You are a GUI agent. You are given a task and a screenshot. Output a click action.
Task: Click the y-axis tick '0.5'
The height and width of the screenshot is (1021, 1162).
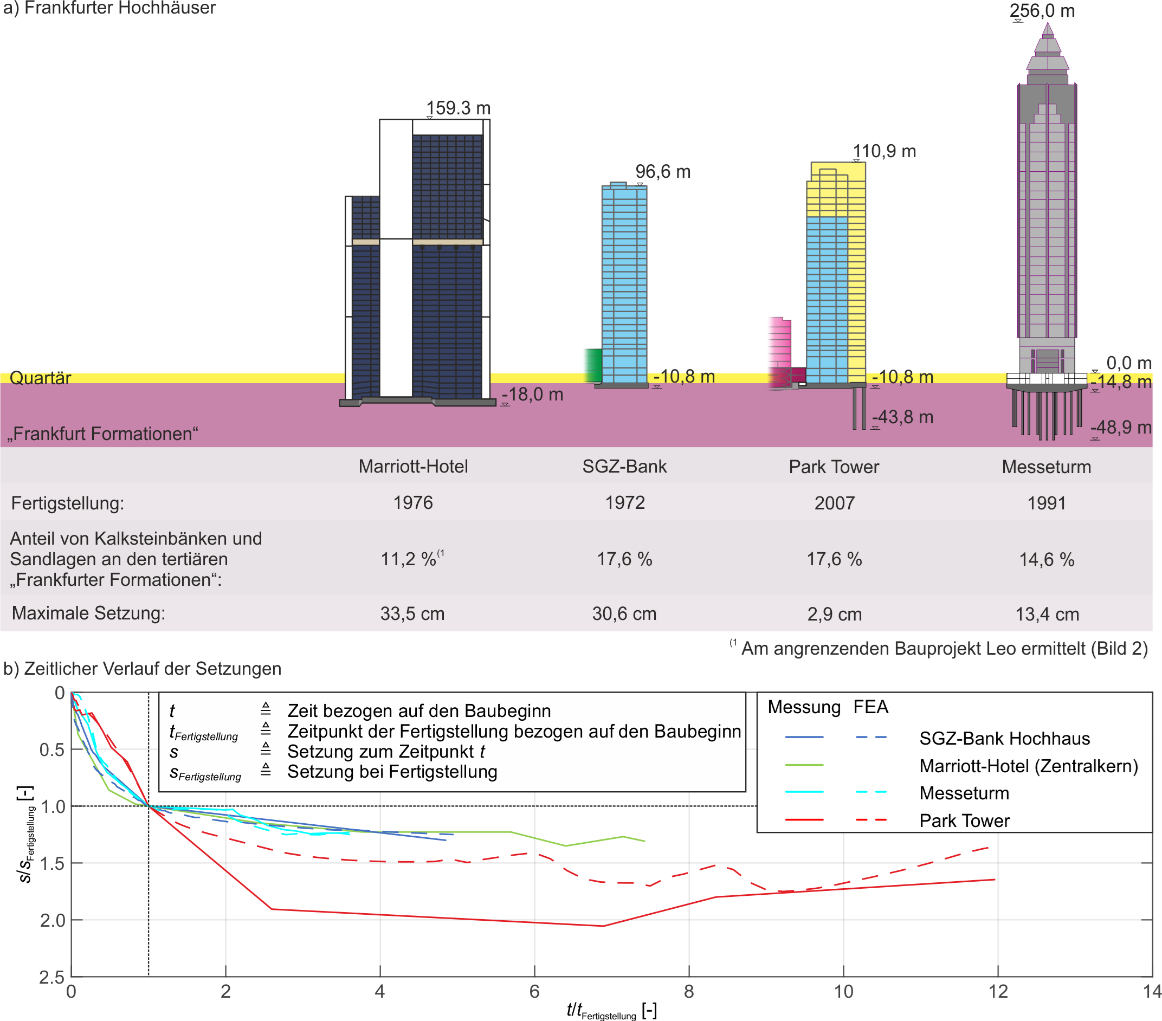[52, 749]
